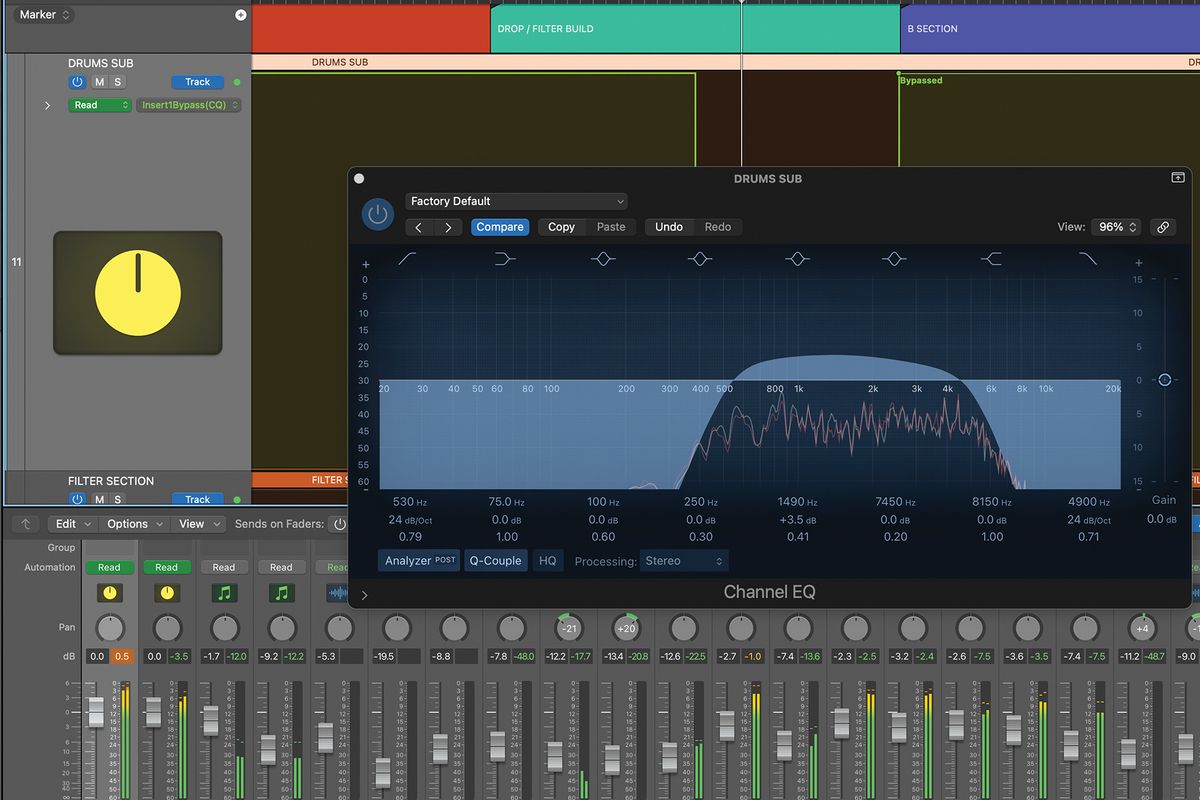Open the Processing Stereo dropdown
Screen dimensions: 1200x800
(x=684, y=561)
